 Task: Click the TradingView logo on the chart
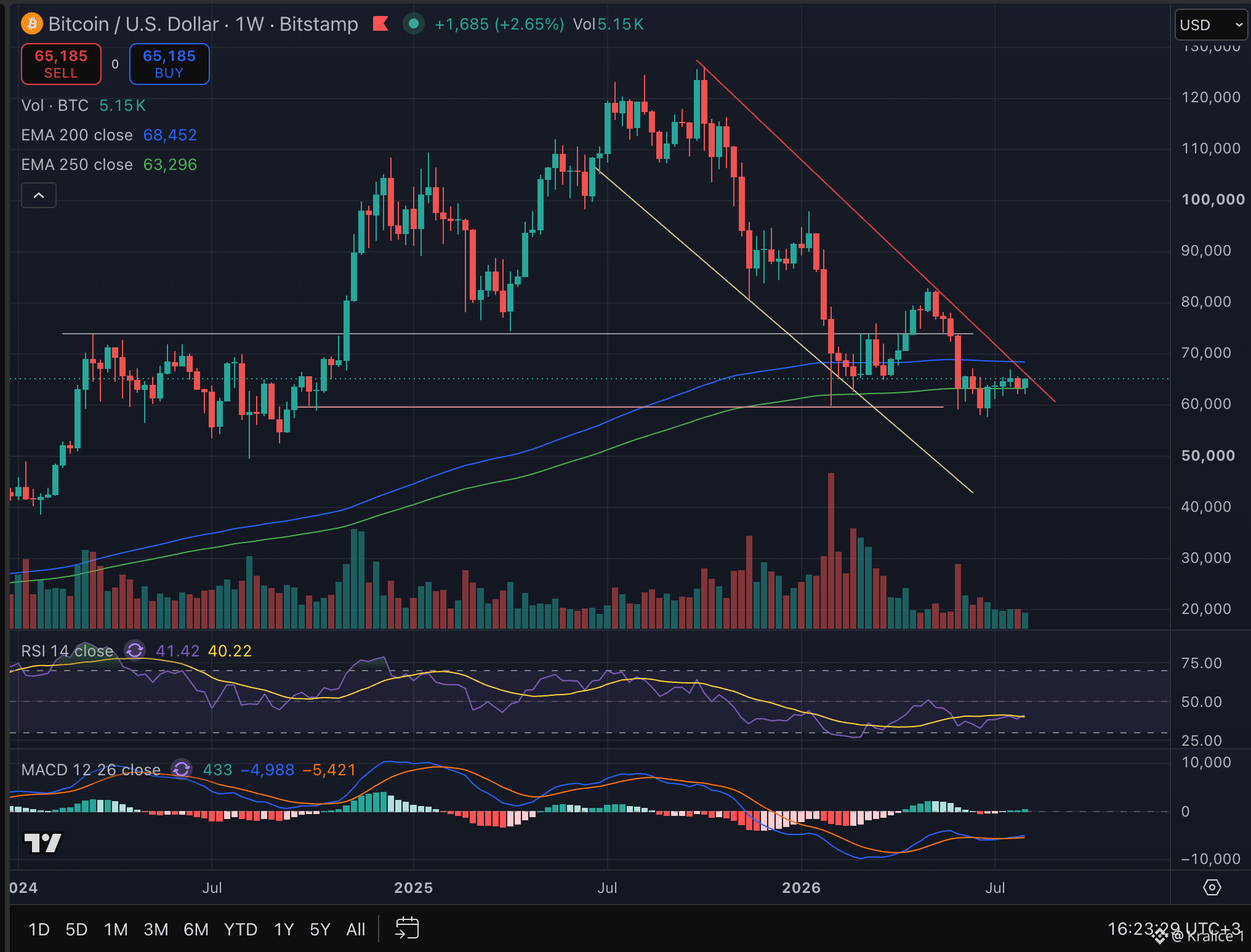click(42, 842)
